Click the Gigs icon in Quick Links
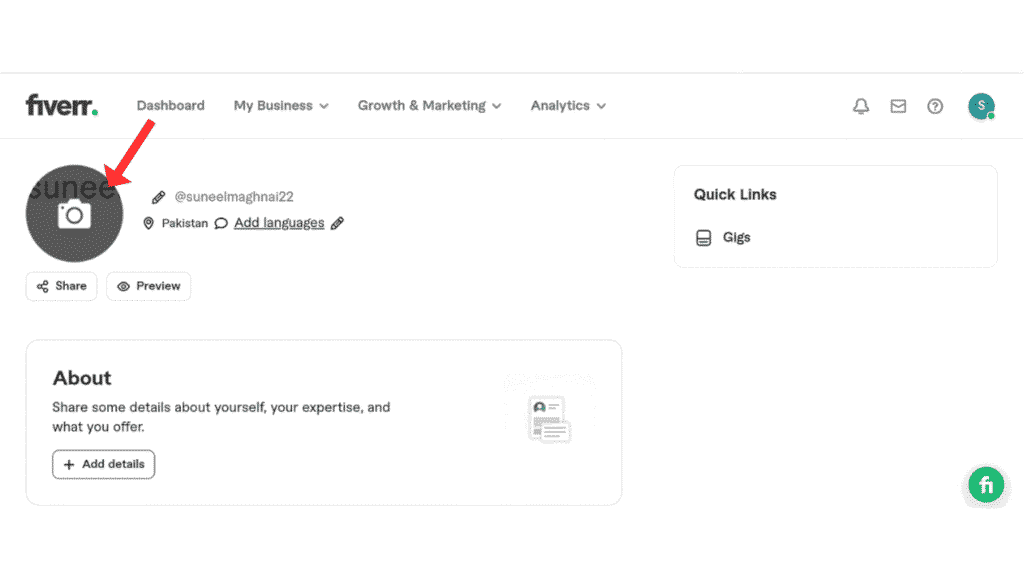 click(703, 238)
